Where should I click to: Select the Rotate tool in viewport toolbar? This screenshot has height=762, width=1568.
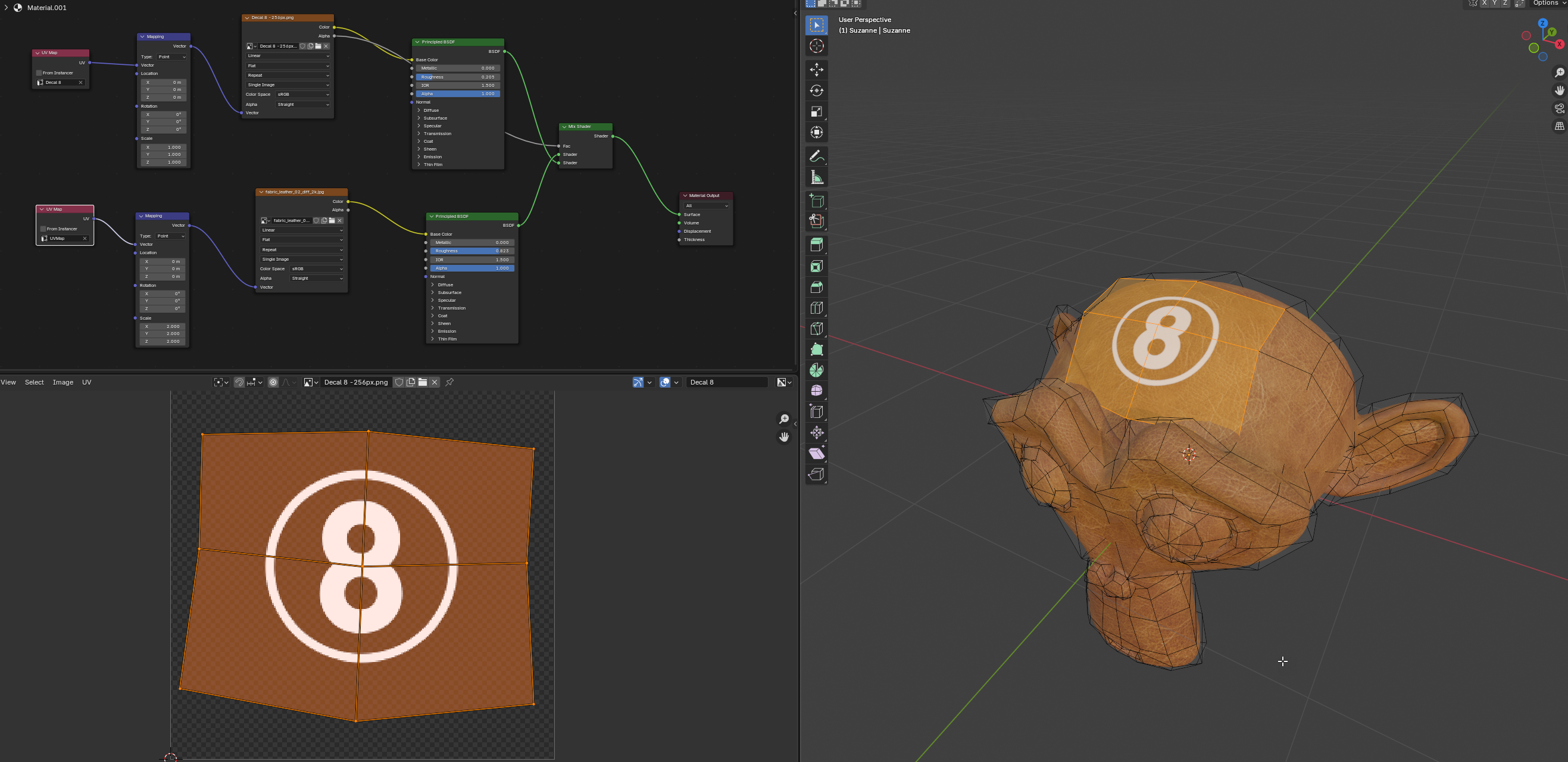pyautogui.click(x=816, y=90)
